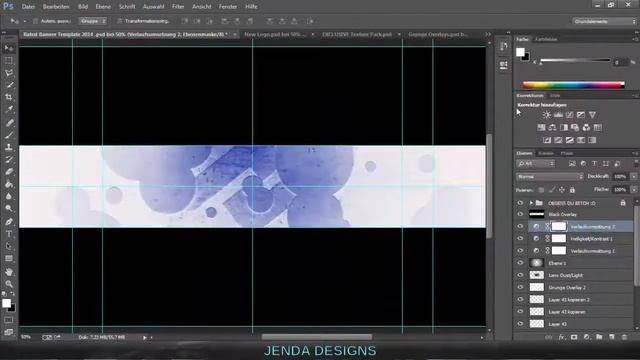
Task: Filter layers by type (T) icon
Action: [x=594, y=164]
